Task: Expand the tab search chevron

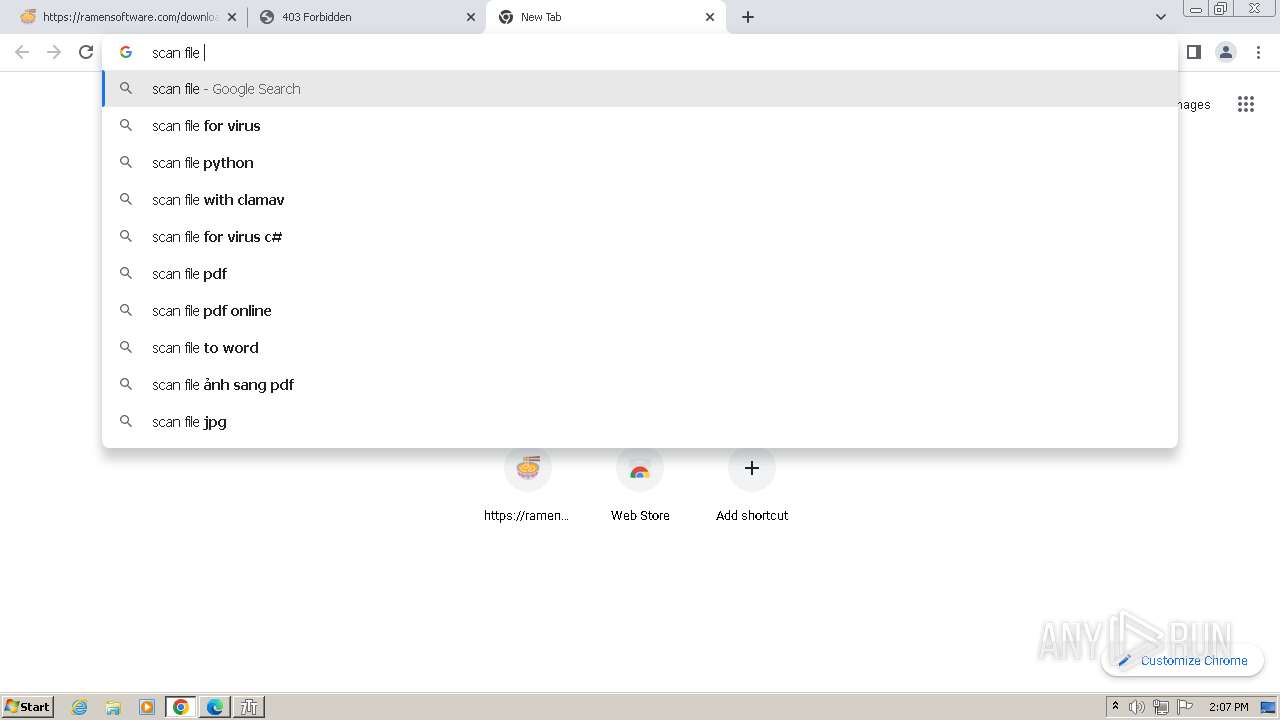Action: point(1160,17)
